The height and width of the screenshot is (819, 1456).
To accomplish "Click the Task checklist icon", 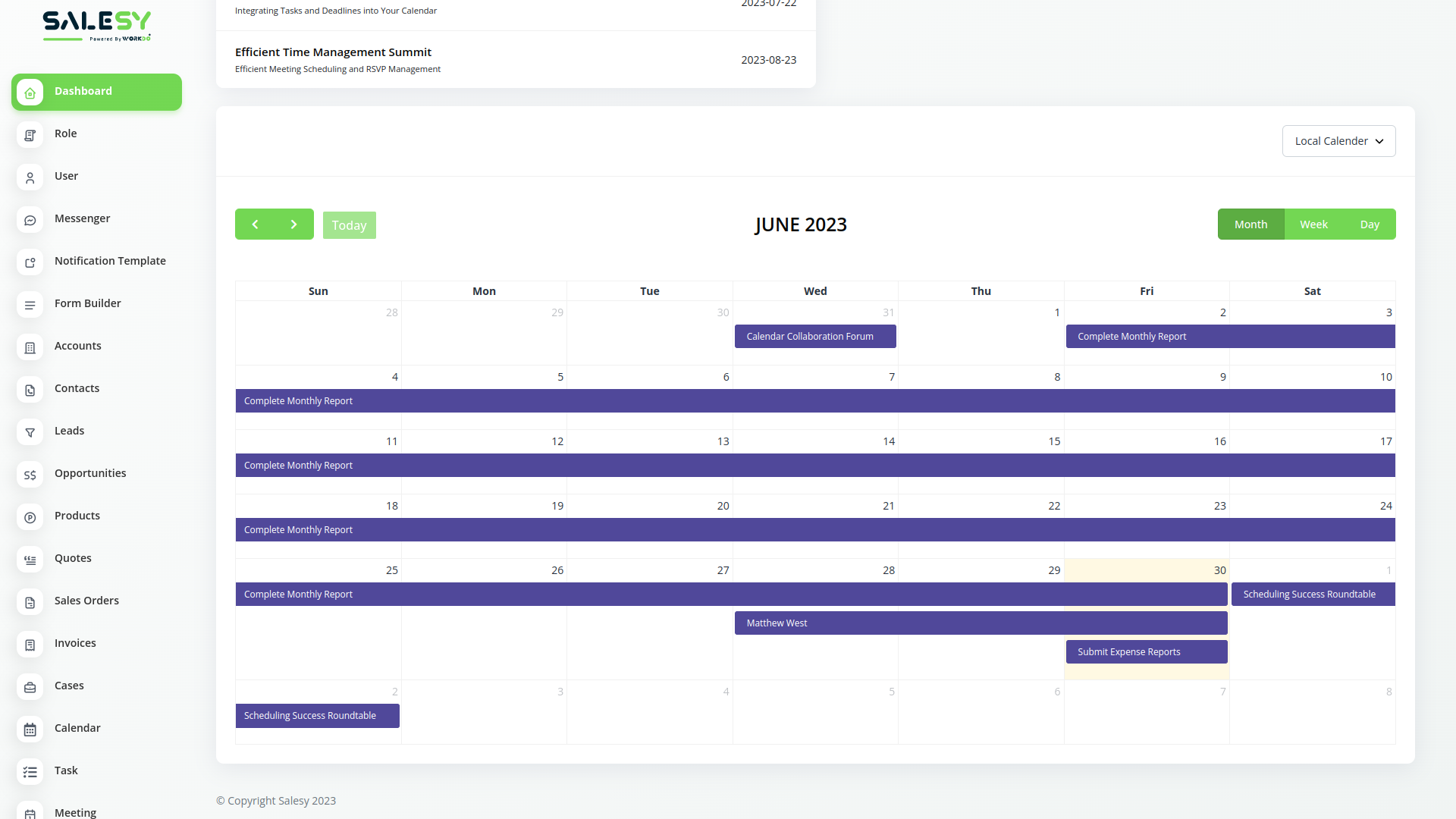I will pos(30,772).
